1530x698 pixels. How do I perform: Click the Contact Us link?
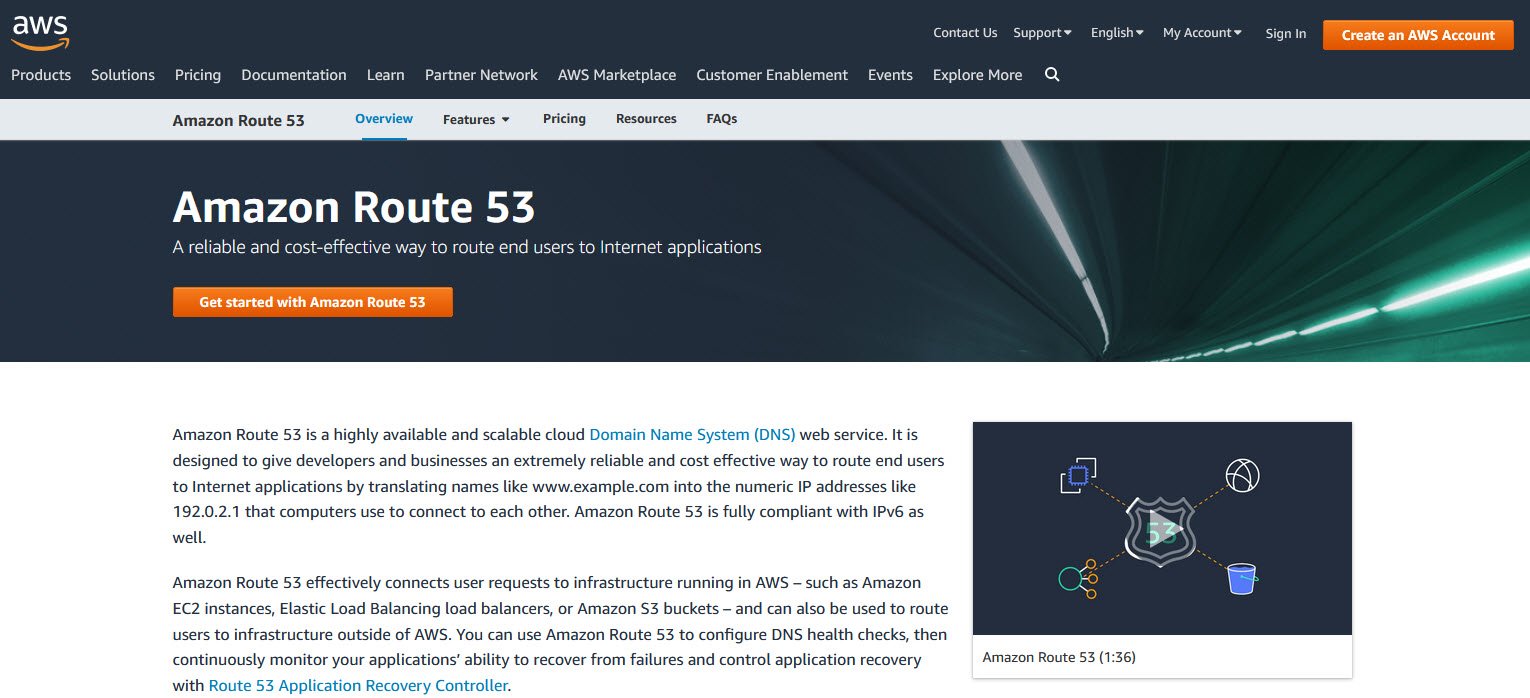tap(965, 33)
